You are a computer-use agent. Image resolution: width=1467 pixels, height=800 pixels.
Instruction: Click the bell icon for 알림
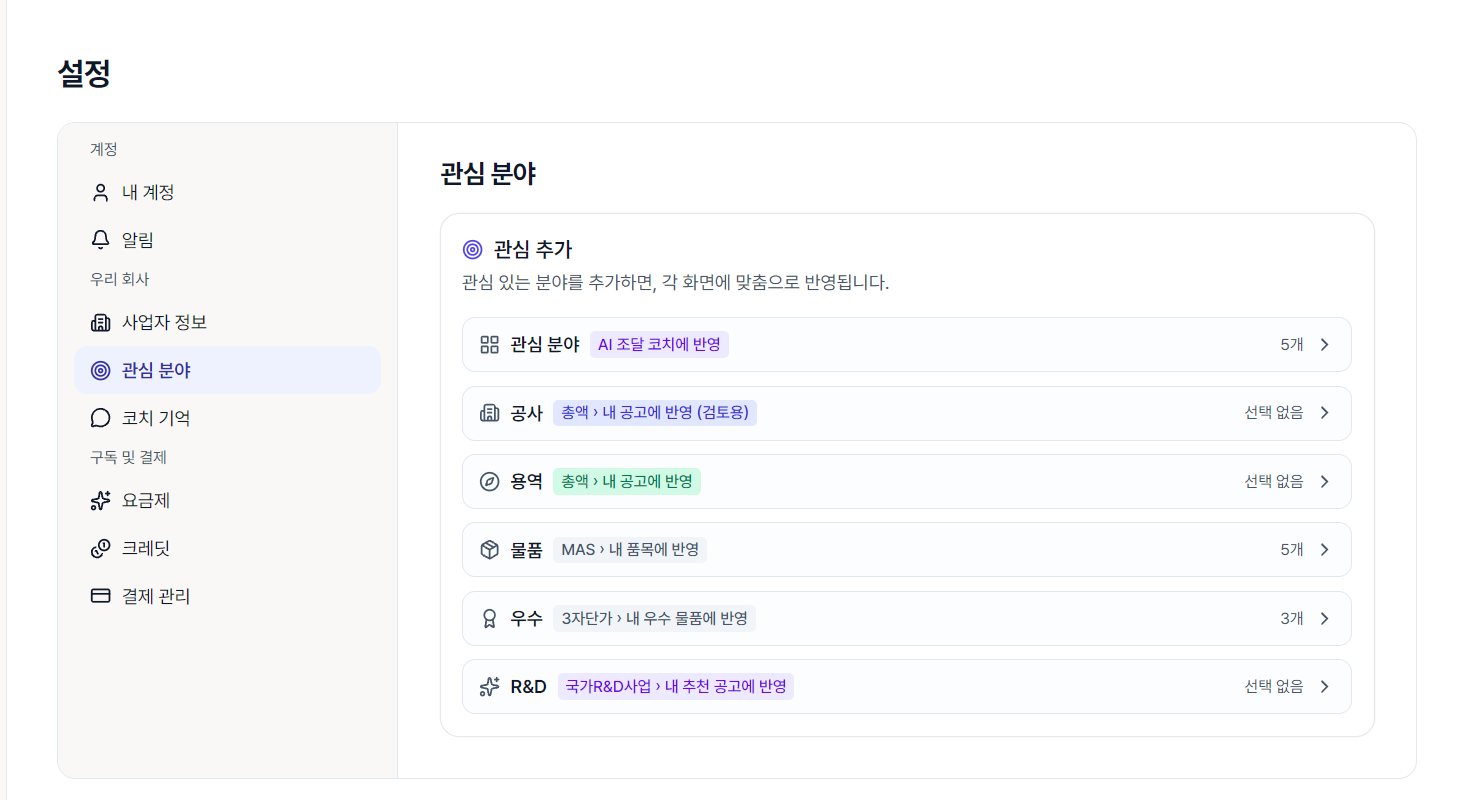(100, 240)
